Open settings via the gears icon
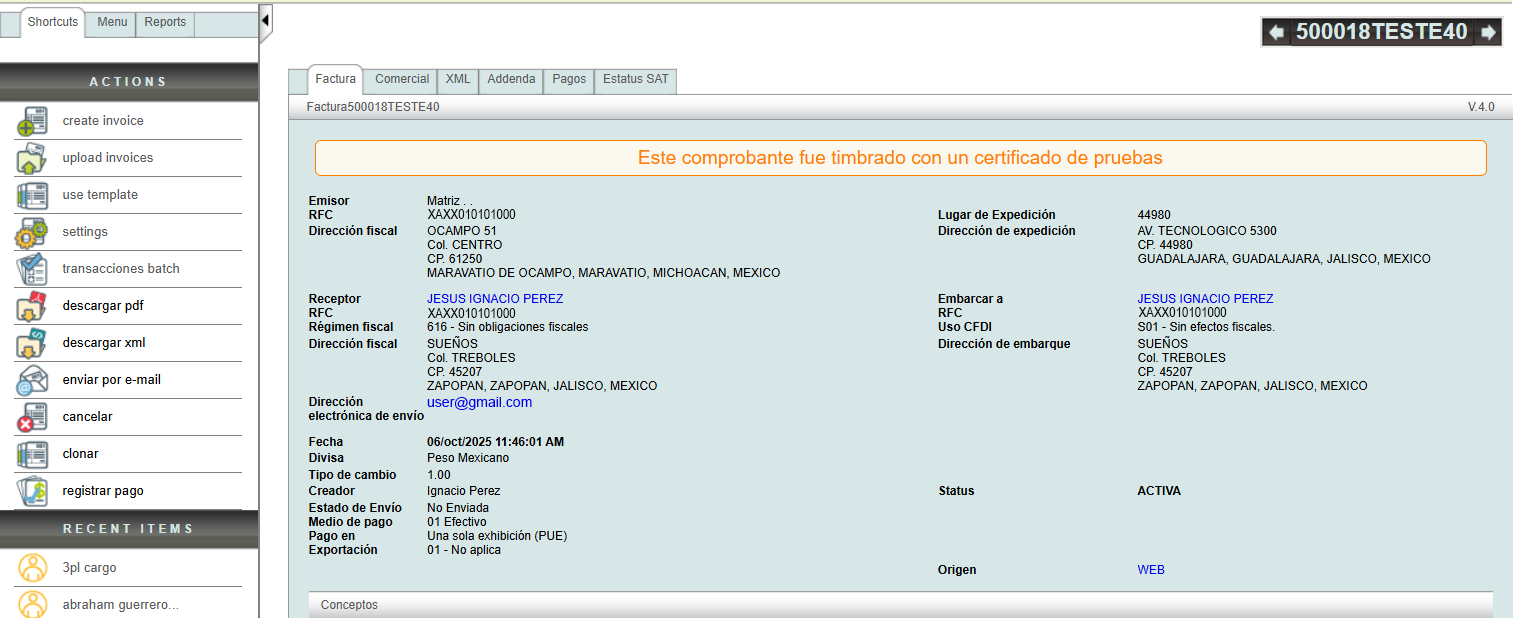The image size is (1513, 618). click(32, 232)
